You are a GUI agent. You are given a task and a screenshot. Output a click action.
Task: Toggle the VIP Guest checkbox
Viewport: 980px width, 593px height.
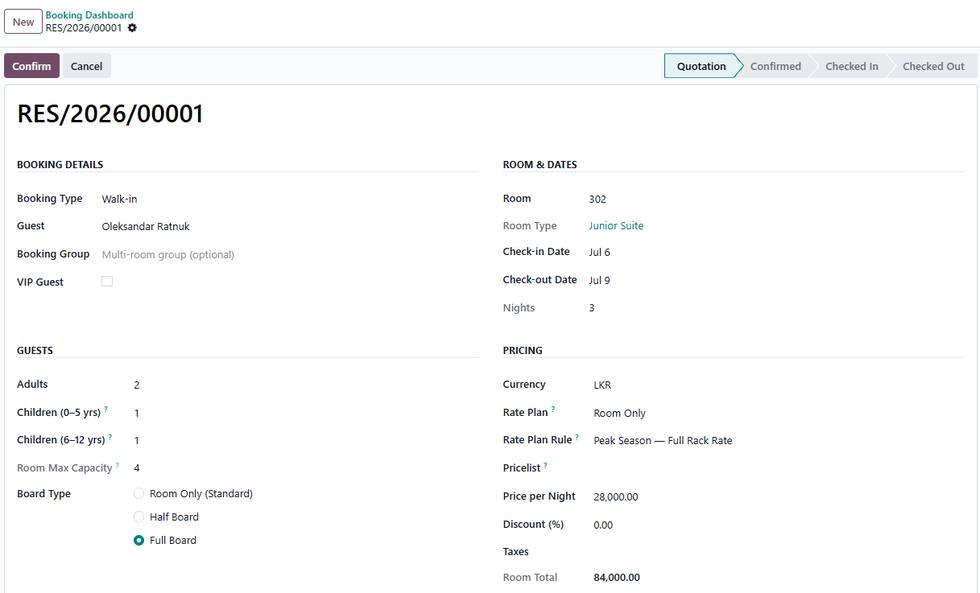pyautogui.click(x=108, y=282)
